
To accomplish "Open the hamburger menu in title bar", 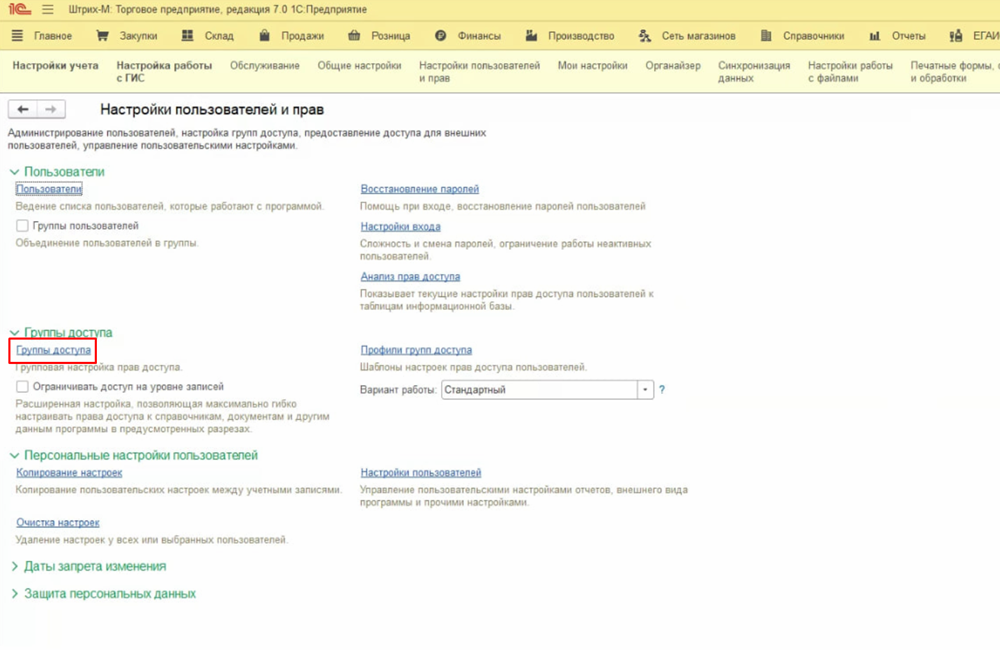I will [48, 9].
